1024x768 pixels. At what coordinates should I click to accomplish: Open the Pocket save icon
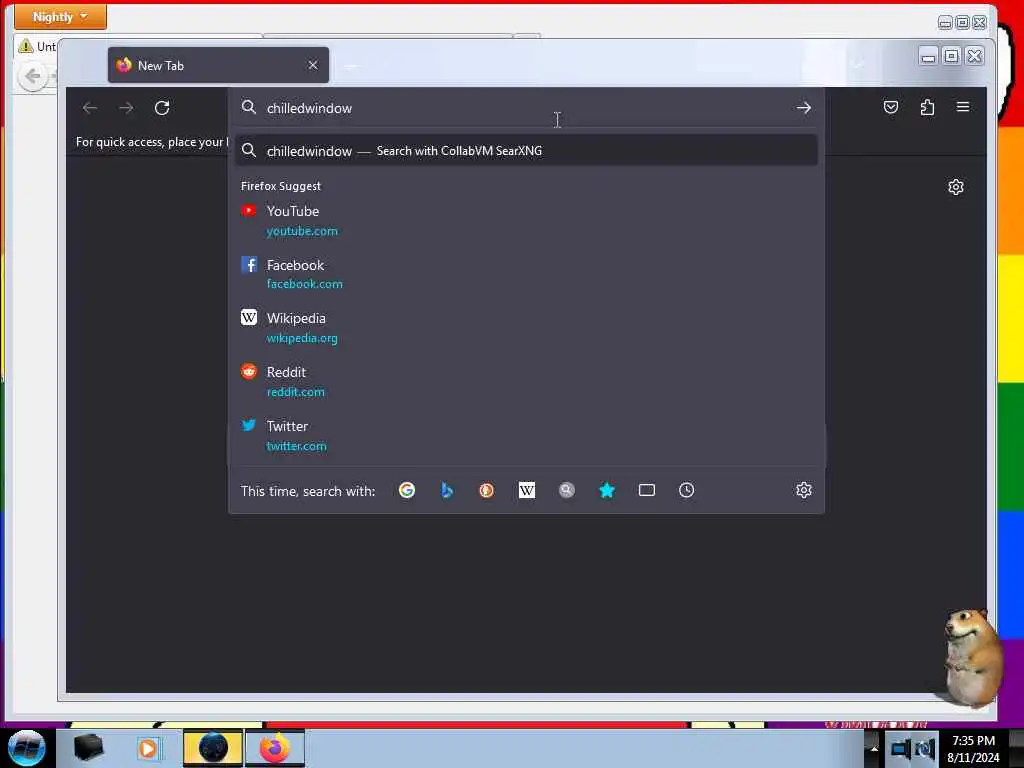(891, 107)
